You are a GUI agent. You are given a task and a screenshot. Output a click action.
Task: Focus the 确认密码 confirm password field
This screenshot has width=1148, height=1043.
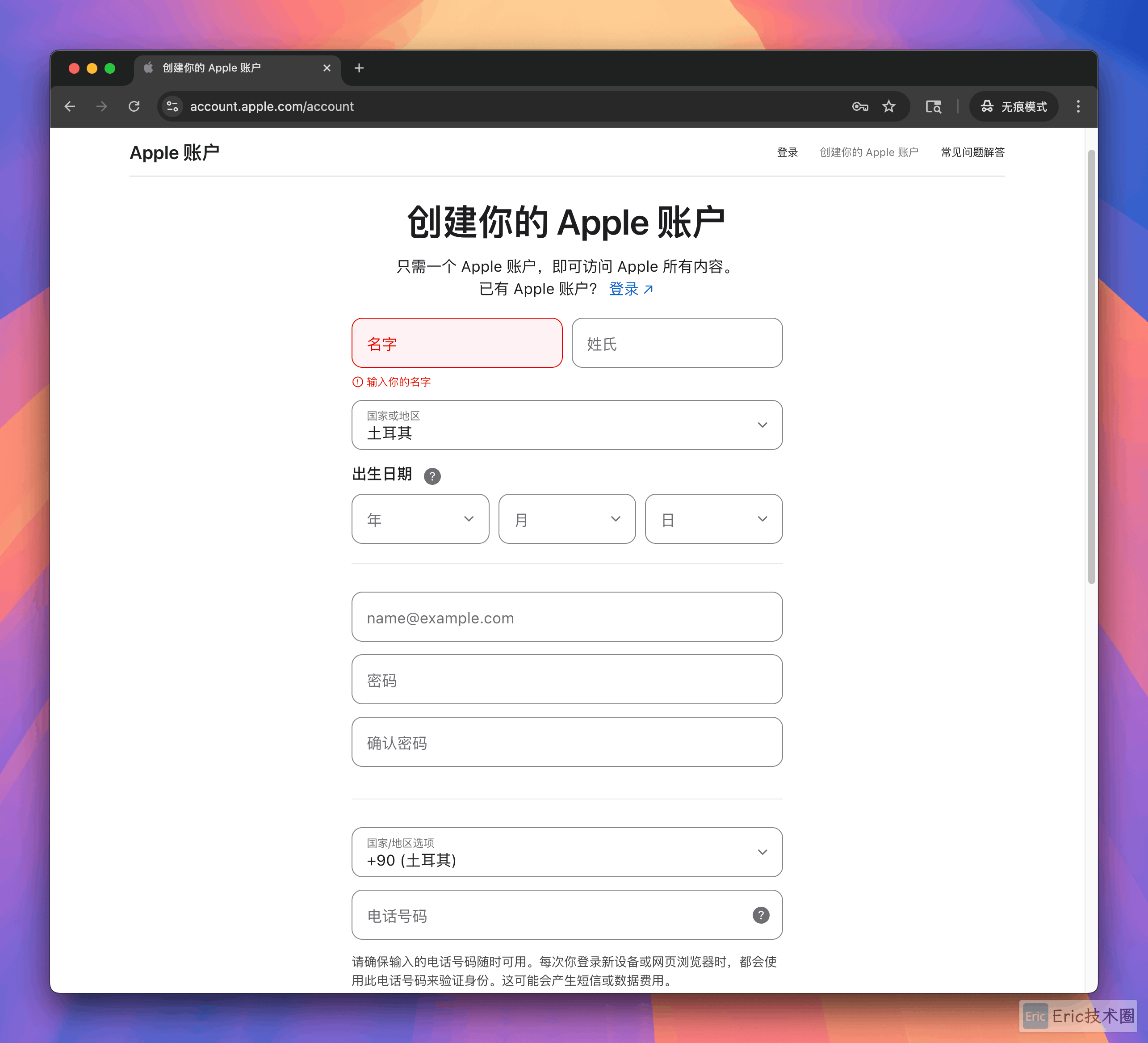click(567, 742)
